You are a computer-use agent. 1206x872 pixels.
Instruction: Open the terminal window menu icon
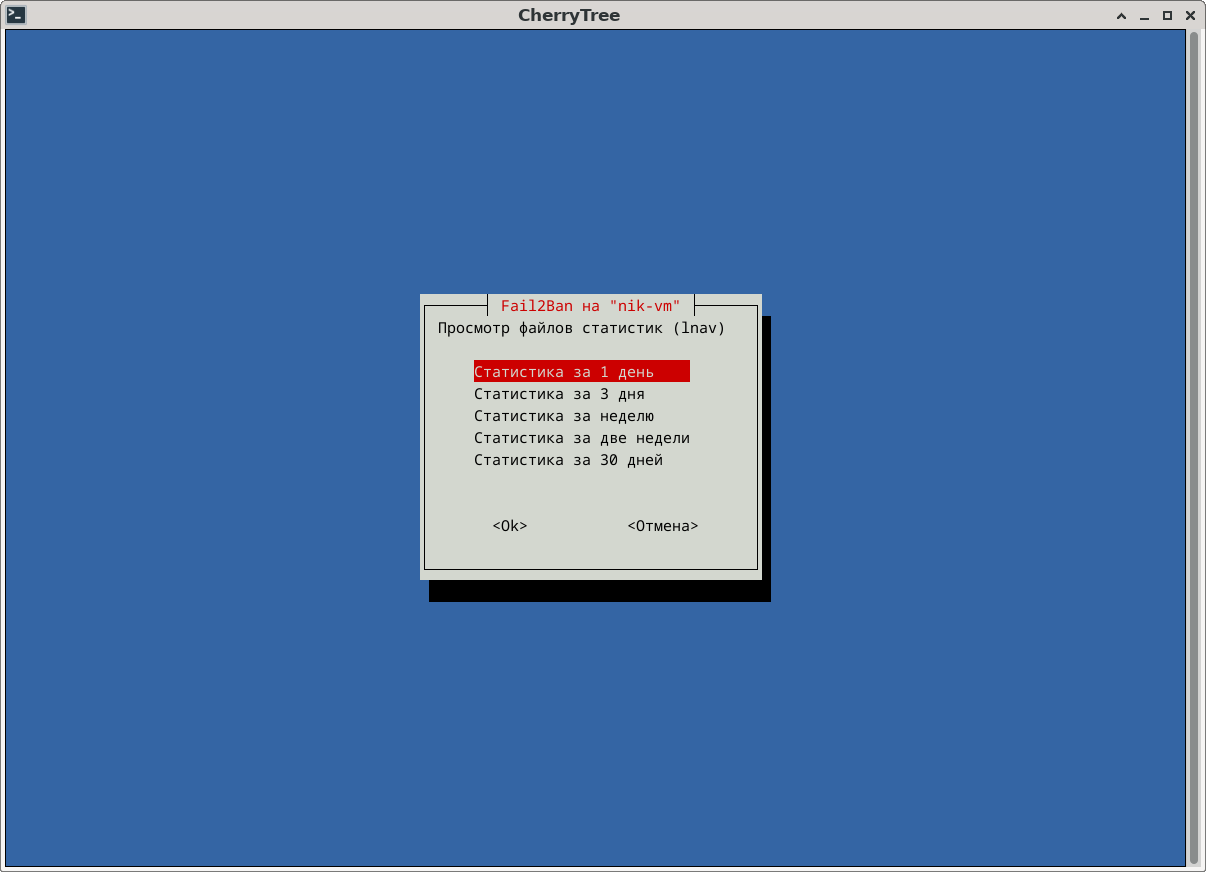(16, 14)
